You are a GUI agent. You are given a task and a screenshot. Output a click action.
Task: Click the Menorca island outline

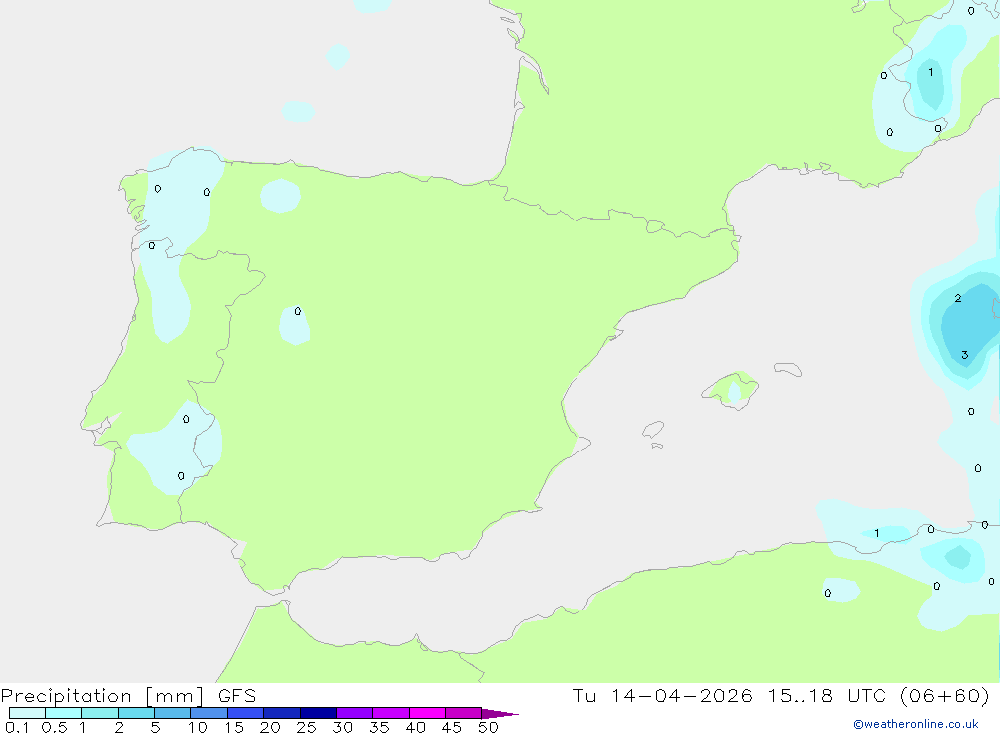tap(788, 369)
